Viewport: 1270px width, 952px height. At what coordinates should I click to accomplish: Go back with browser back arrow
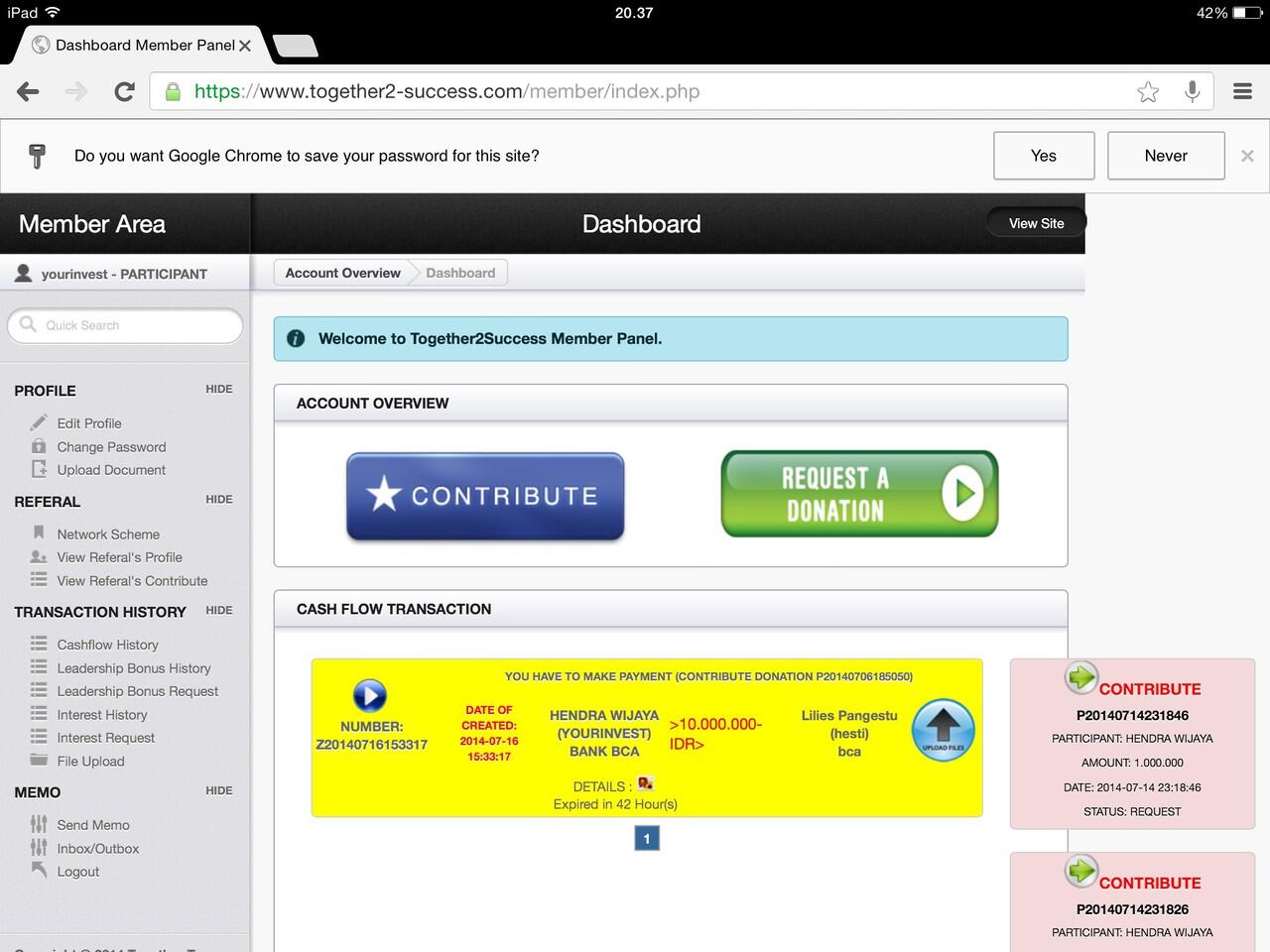click(28, 92)
